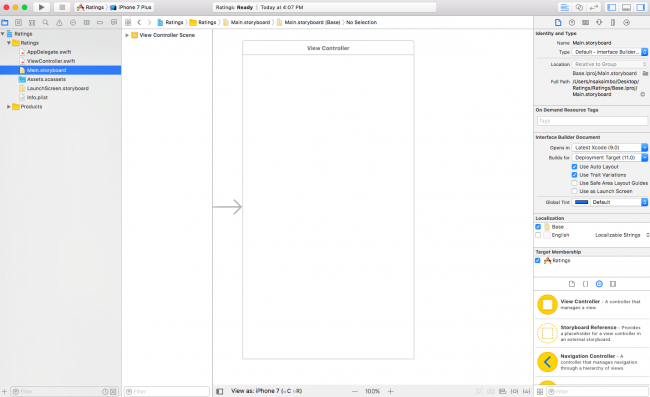Select the iPhone 7 Plus run destination
This screenshot has width=650, height=397.
coord(131,7)
